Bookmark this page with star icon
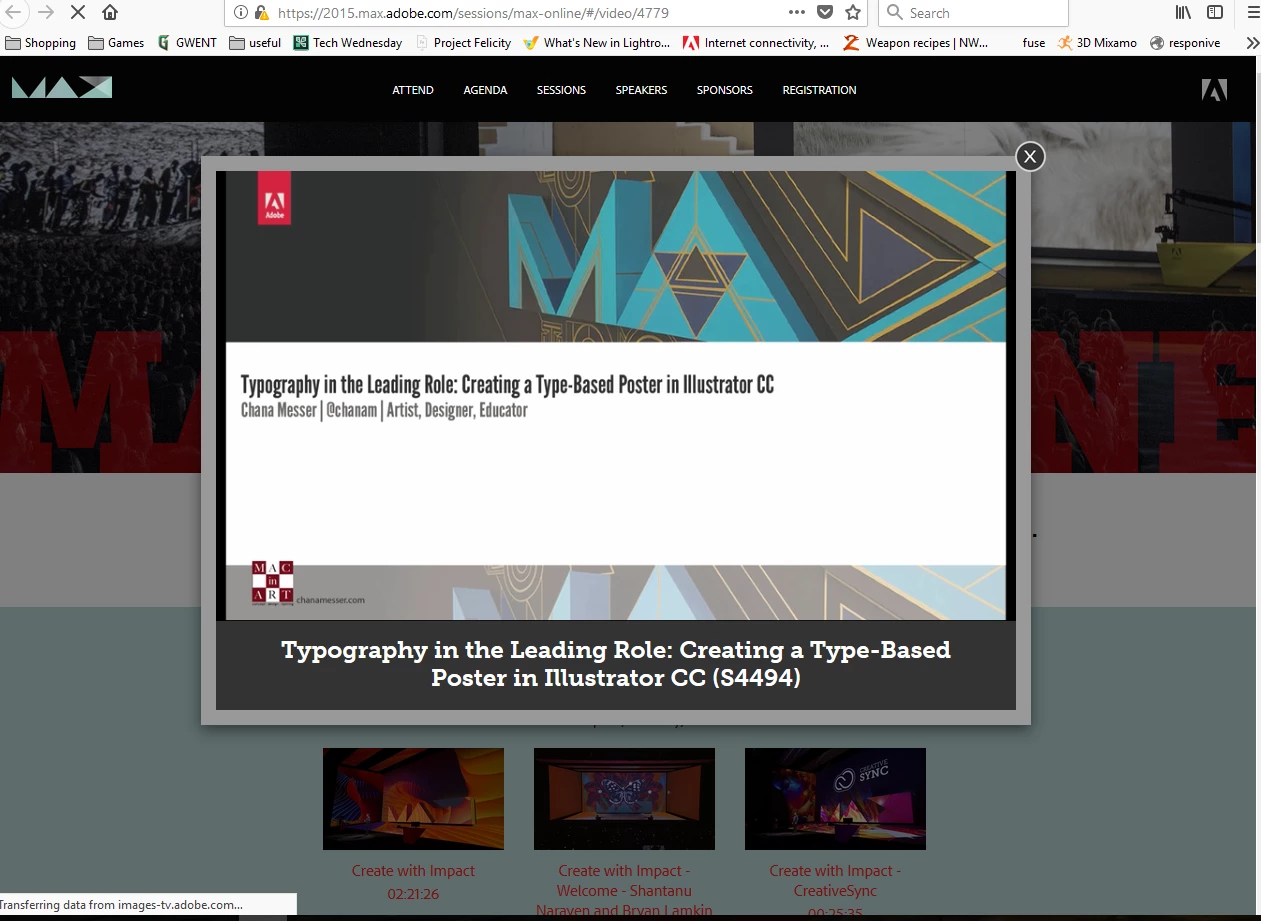This screenshot has width=1261, height=921. click(853, 13)
